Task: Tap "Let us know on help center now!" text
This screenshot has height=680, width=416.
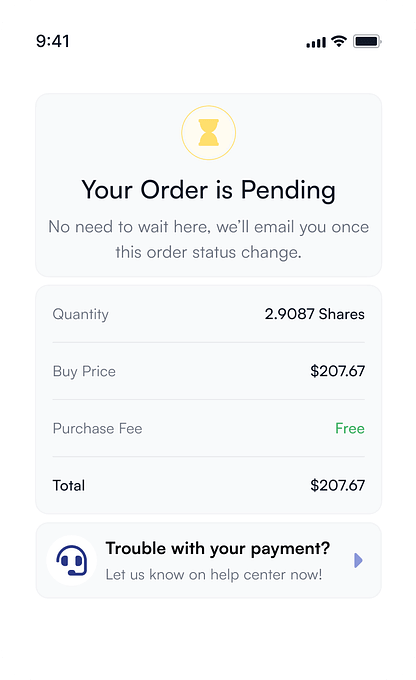Action: coord(214,575)
